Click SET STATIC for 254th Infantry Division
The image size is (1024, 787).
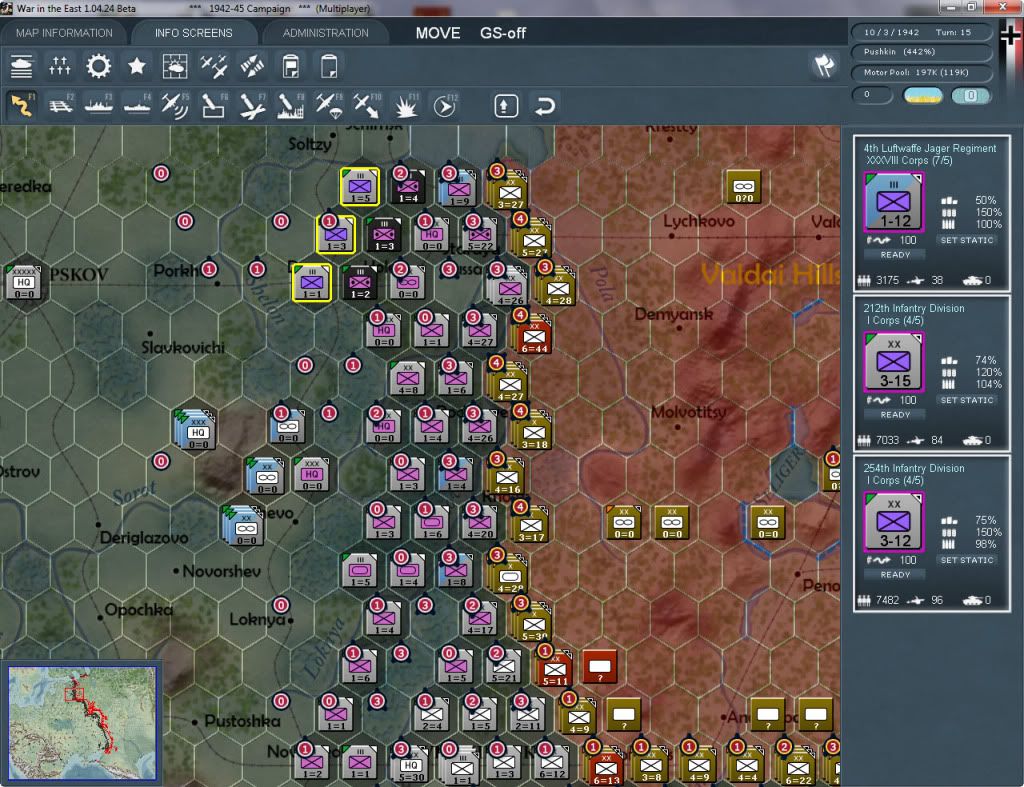[x=967, y=560]
